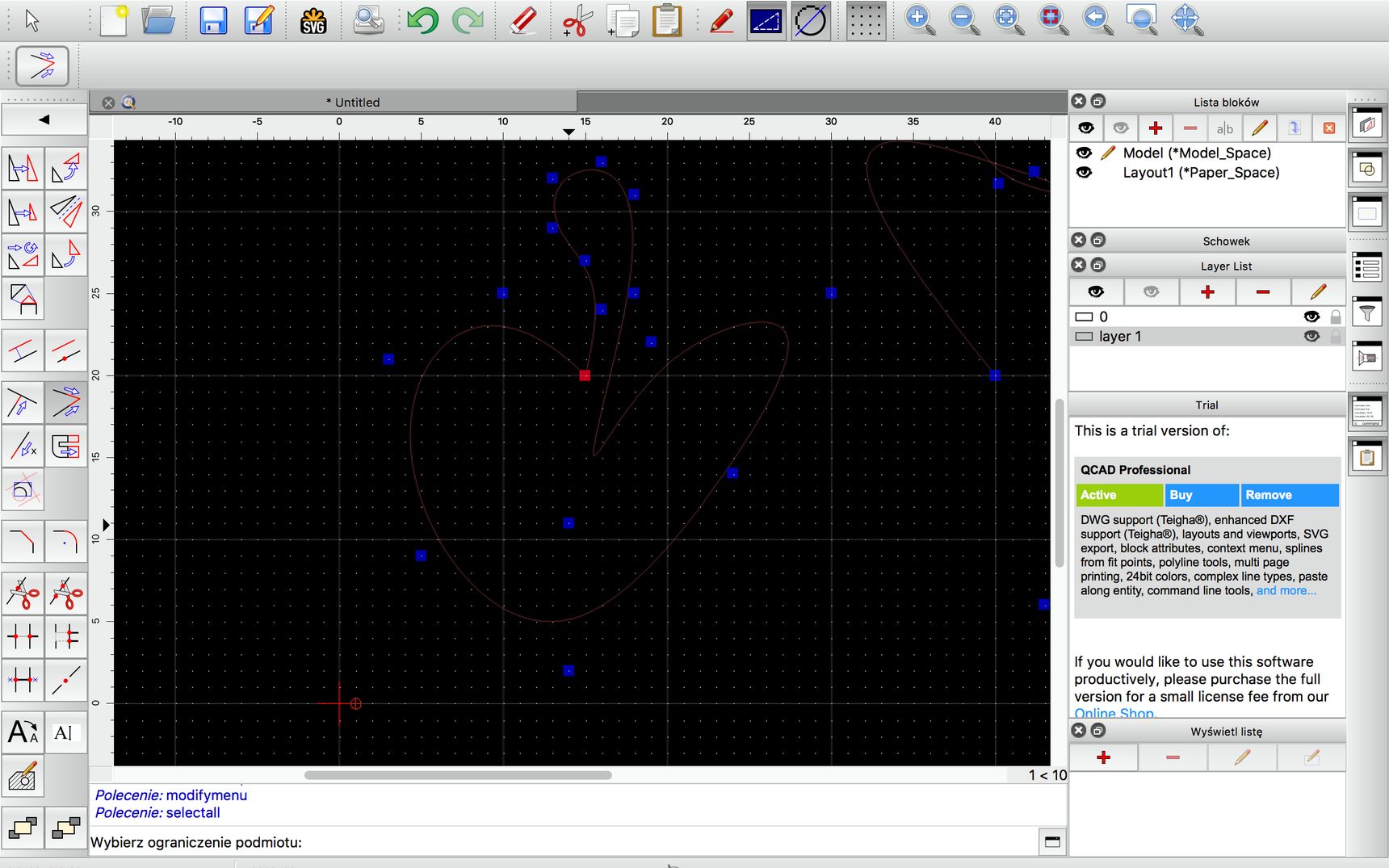Viewport: 1389px width, 868px height.
Task: Select the Chamfer/Bevel tool
Action: click(x=23, y=540)
